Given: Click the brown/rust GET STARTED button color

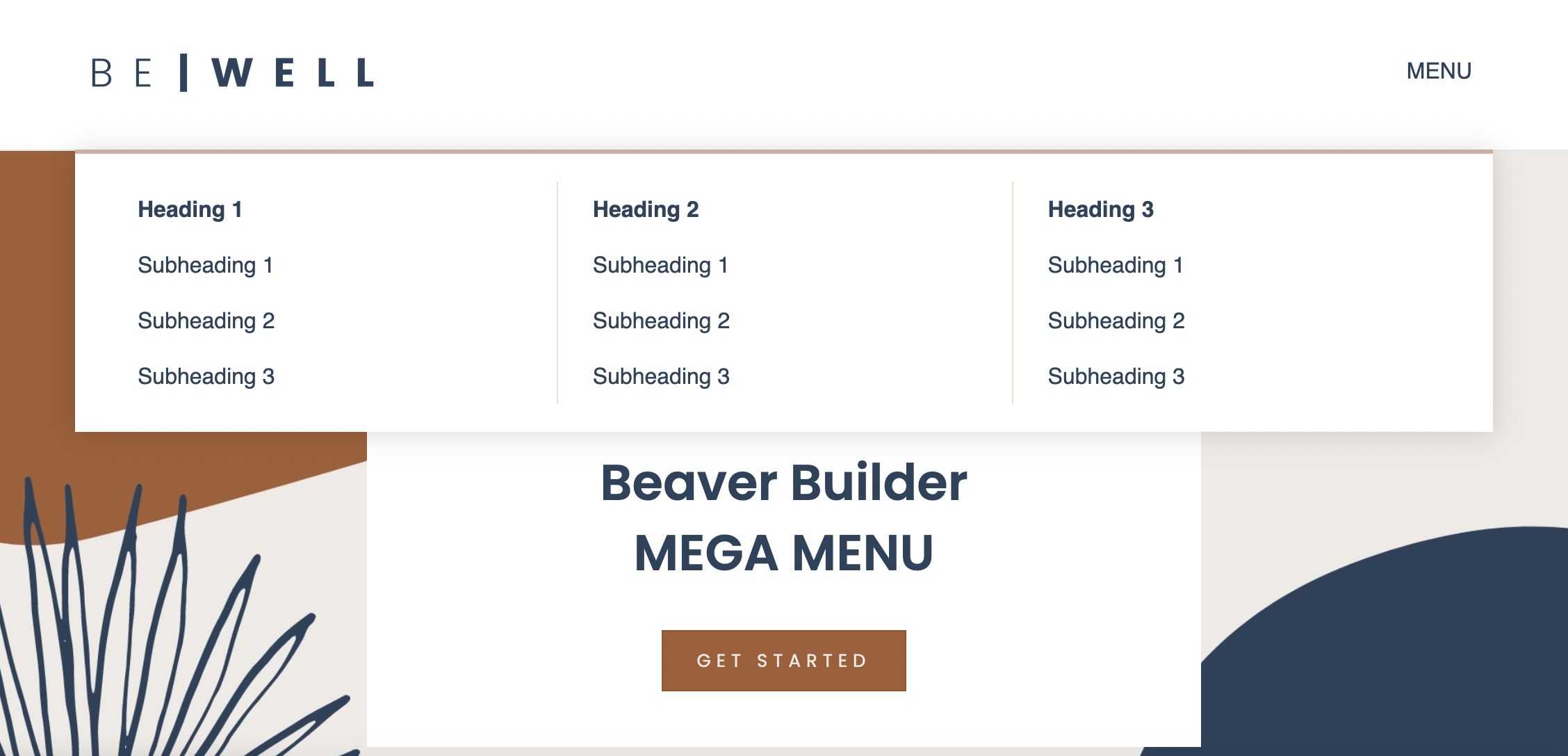Looking at the screenshot, I should [x=784, y=660].
